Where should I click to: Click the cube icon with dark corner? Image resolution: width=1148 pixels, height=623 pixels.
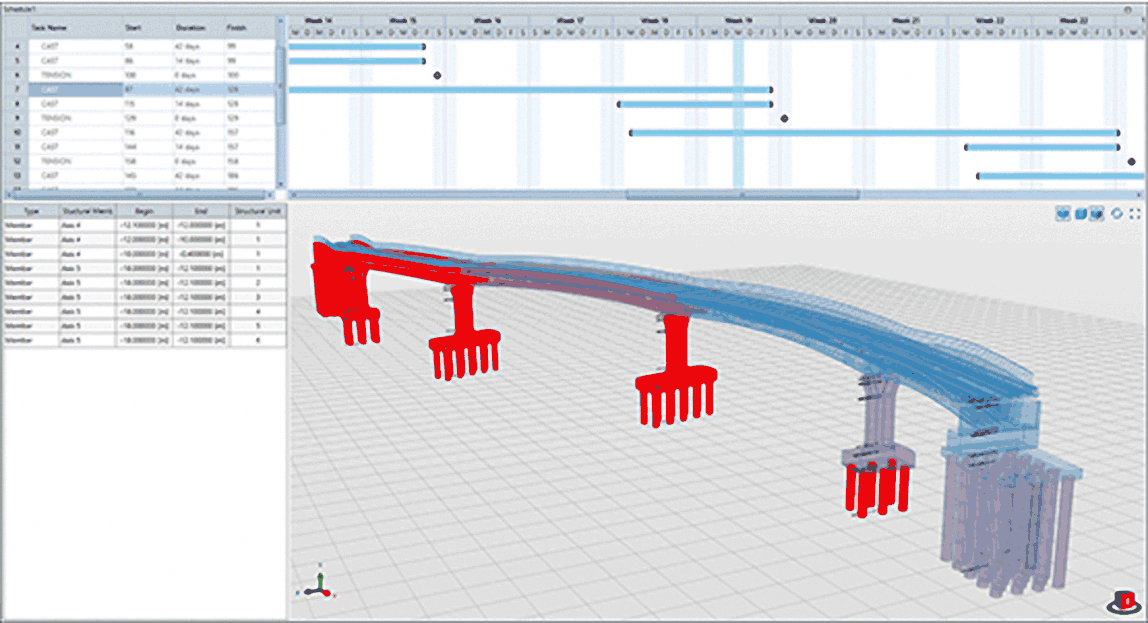point(1096,214)
